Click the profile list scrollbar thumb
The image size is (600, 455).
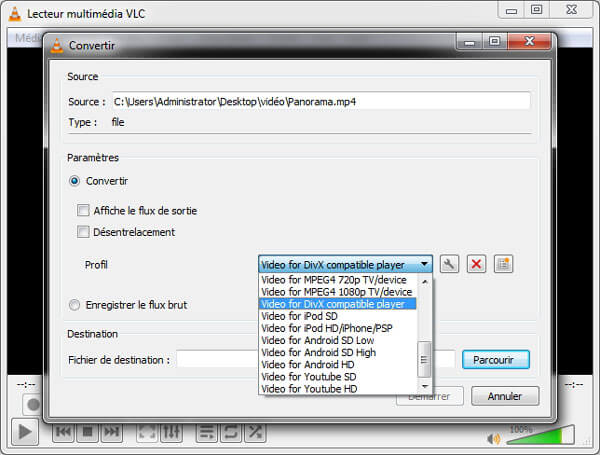tap(424, 359)
